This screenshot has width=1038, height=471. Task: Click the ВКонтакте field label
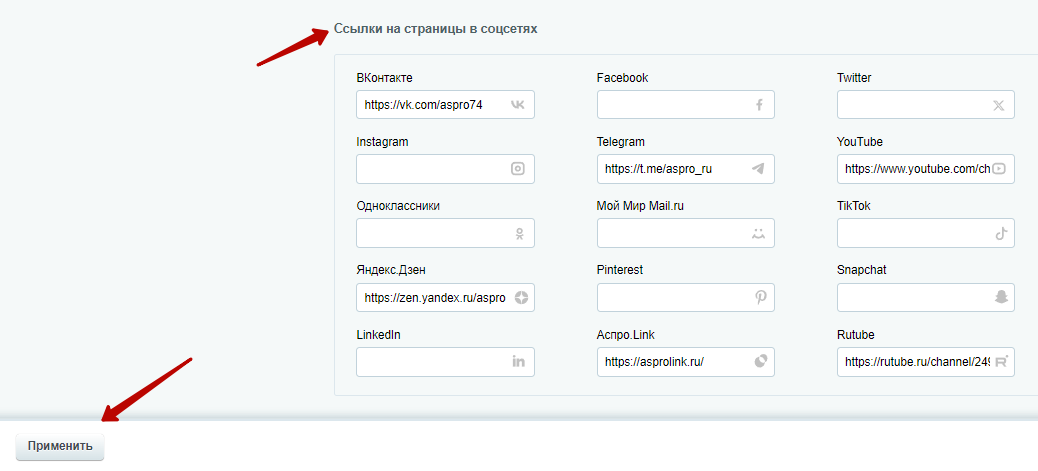[384, 78]
